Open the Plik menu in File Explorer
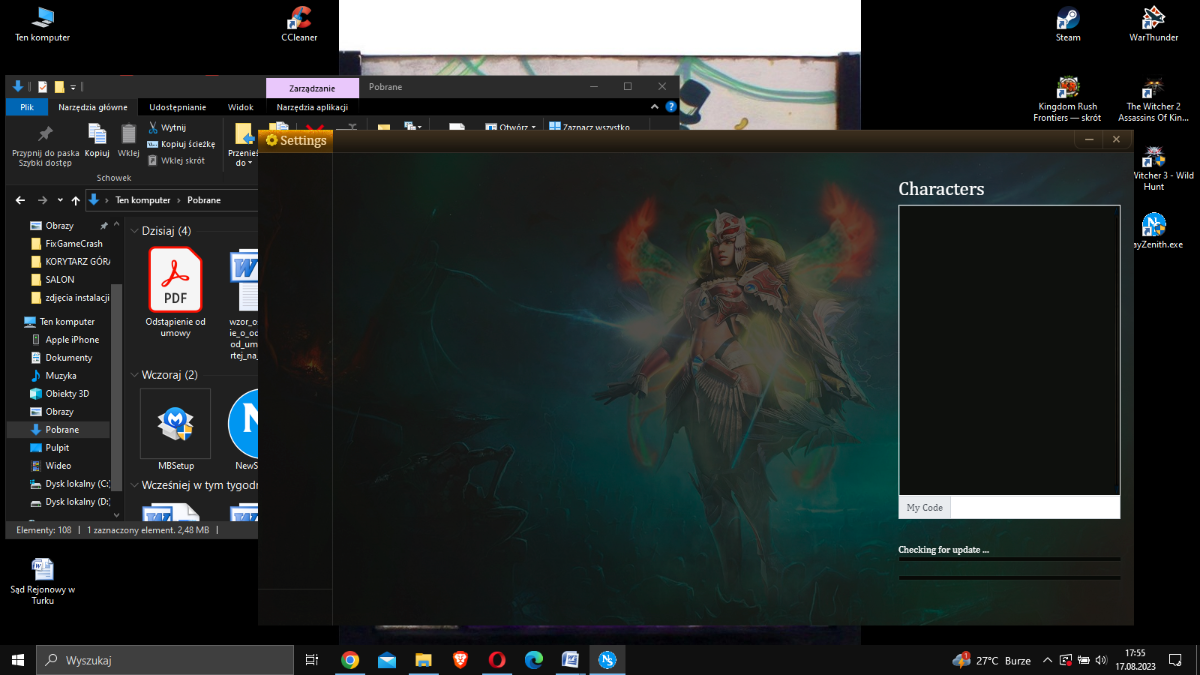 coord(27,107)
